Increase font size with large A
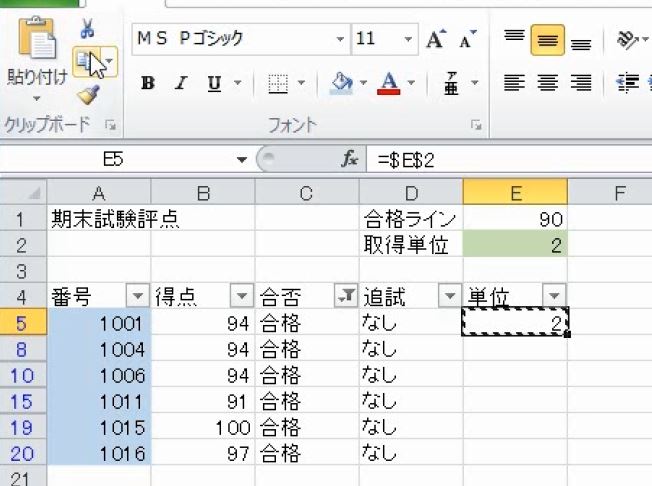This screenshot has width=652, height=486. (436, 39)
